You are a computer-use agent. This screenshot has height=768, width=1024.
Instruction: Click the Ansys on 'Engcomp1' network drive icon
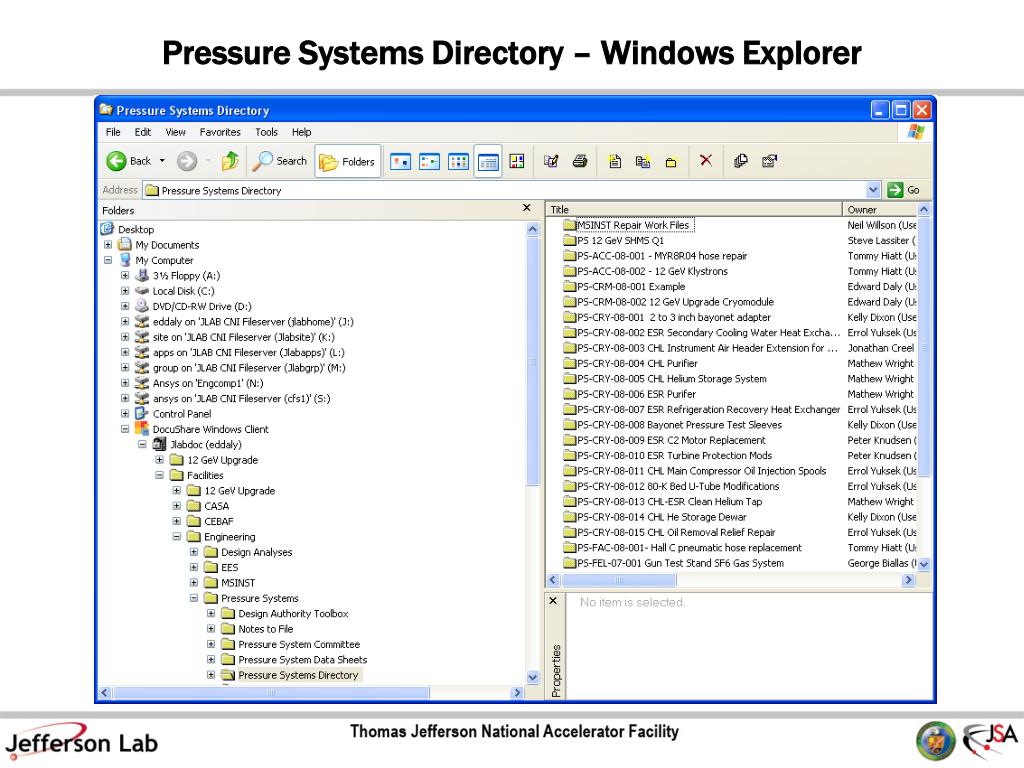click(x=142, y=383)
